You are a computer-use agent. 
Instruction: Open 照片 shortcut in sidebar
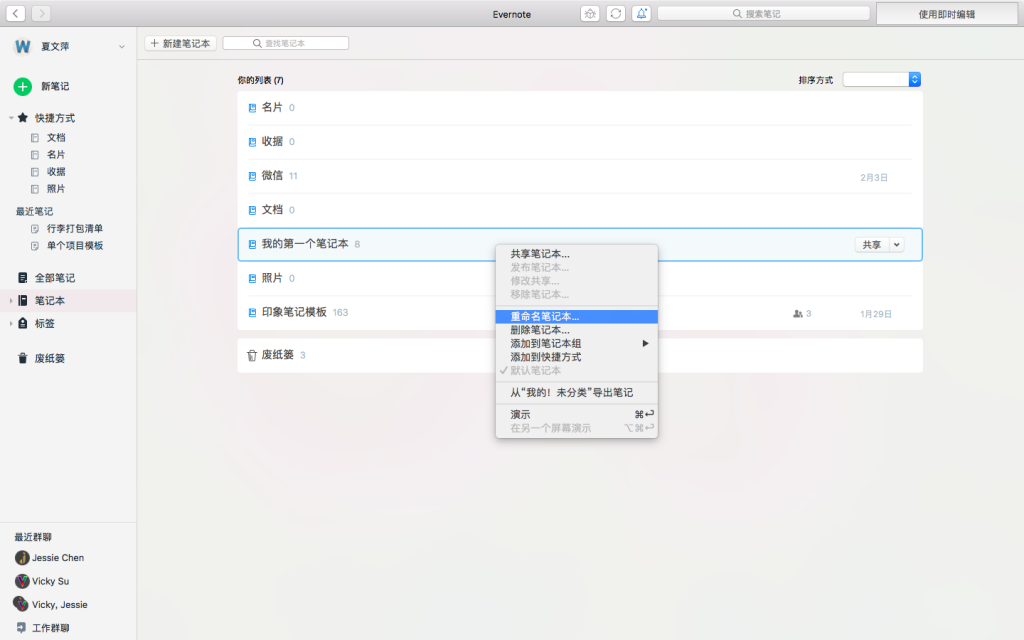point(56,189)
